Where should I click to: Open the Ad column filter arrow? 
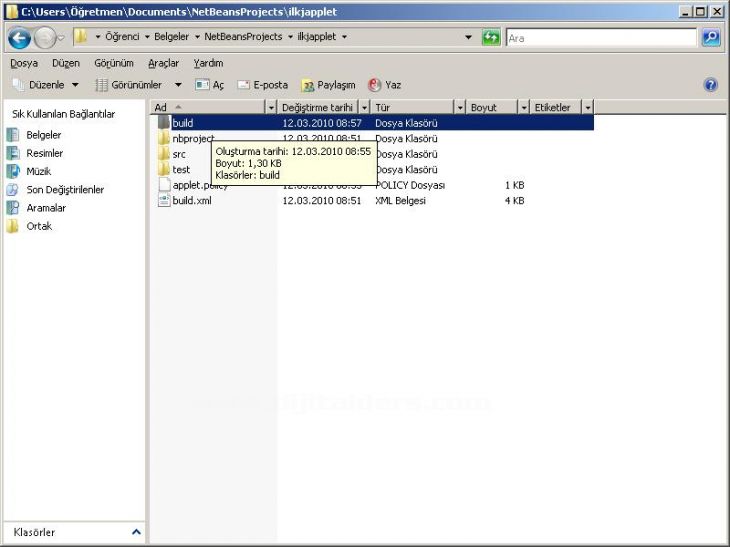coord(271,108)
